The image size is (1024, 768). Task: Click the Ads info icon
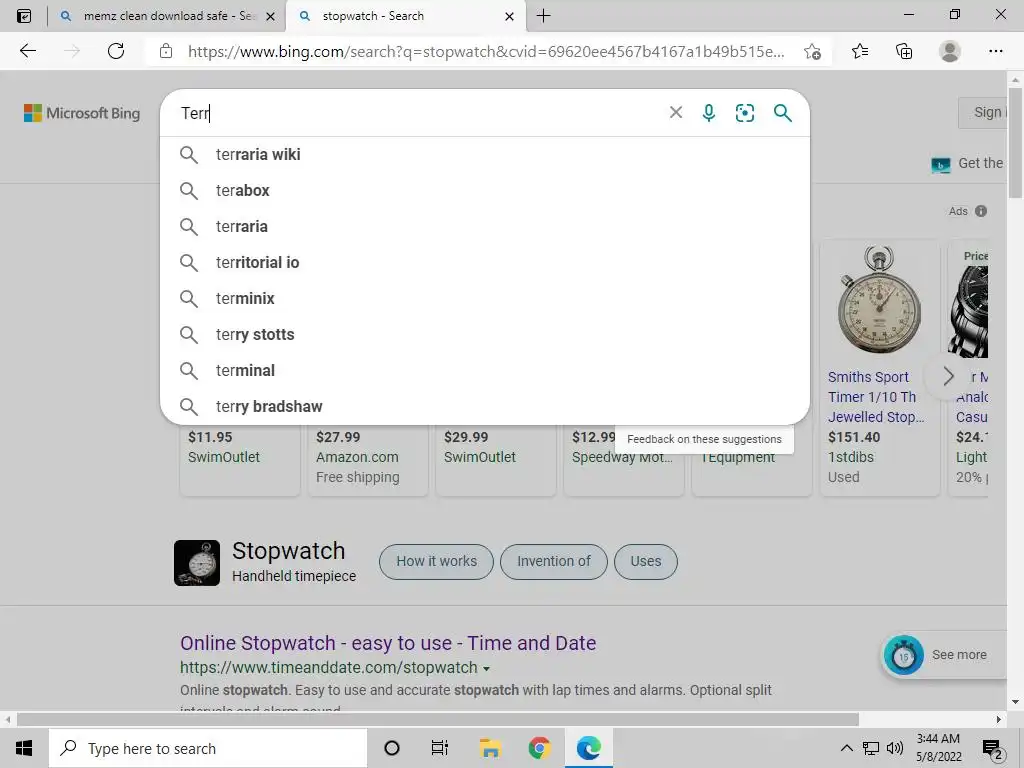(x=981, y=211)
